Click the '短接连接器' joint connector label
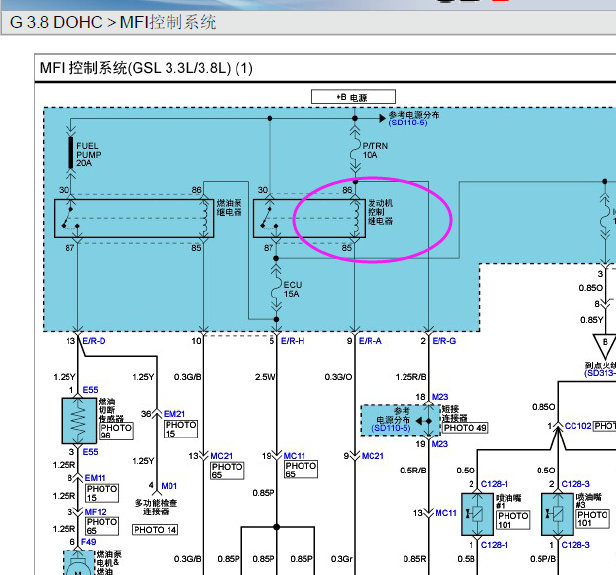The height and width of the screenshot is (575, 616). 455,414
